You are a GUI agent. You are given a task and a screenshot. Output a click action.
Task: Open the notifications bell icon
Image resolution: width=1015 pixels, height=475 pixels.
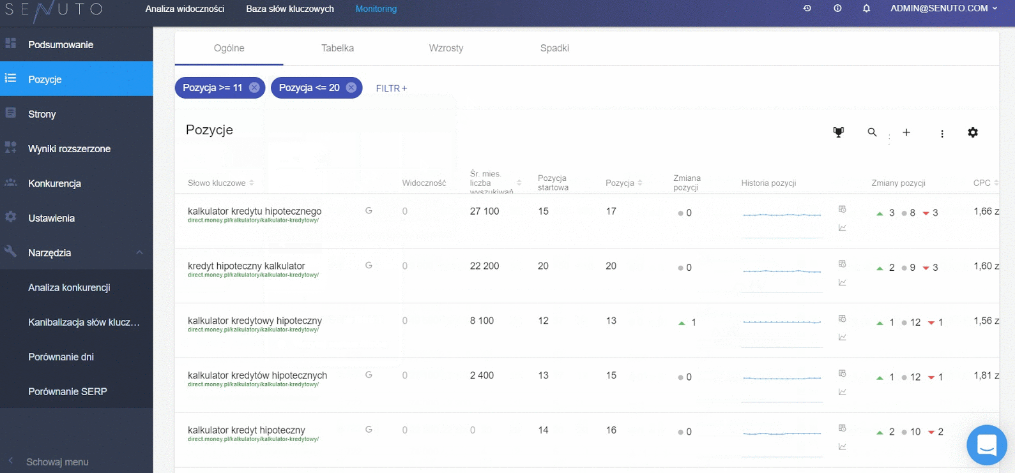(x=866, y=8)
